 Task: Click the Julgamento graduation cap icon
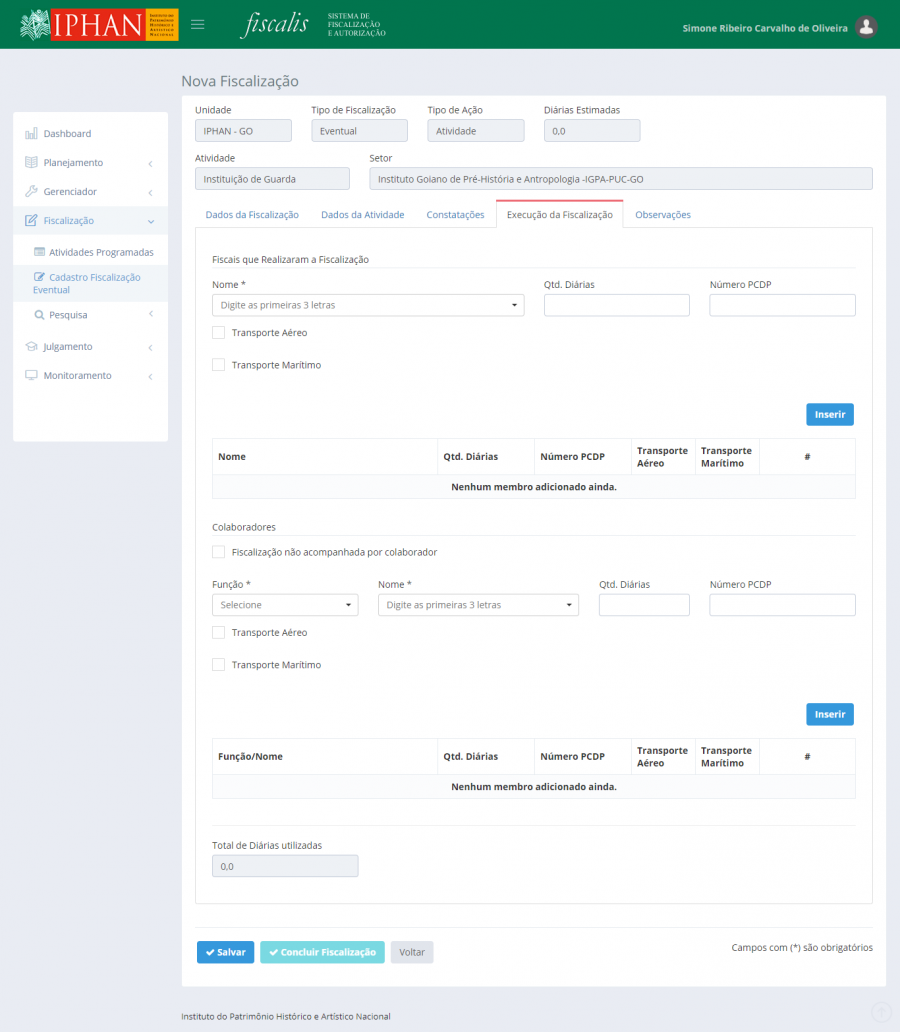(x=31, y=346)
